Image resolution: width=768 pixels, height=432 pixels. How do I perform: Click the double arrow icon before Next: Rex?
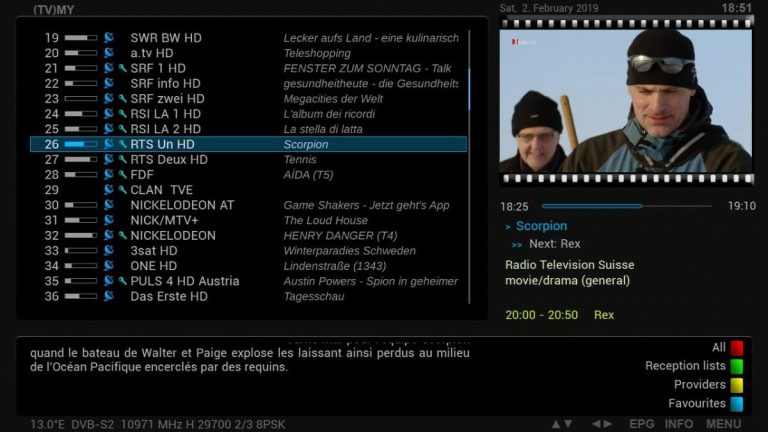coord(517,244)
